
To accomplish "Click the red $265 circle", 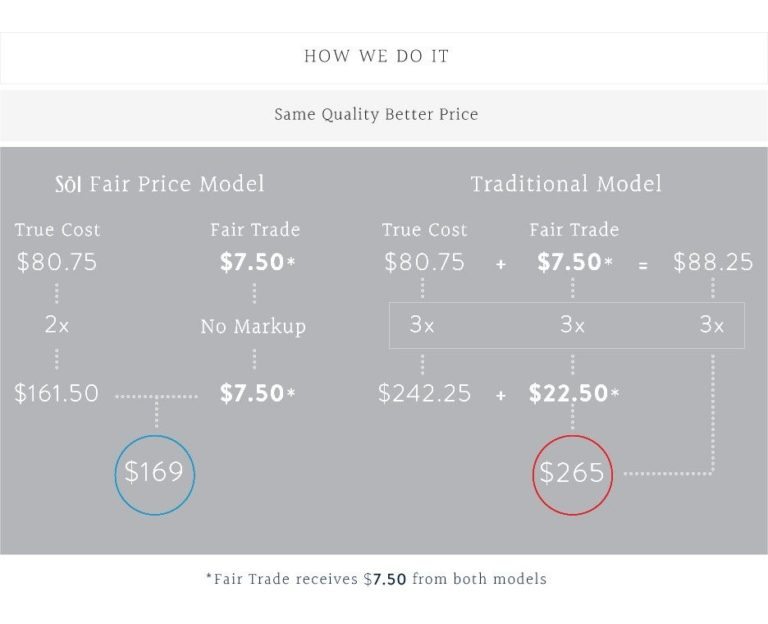I will point(573,475).
